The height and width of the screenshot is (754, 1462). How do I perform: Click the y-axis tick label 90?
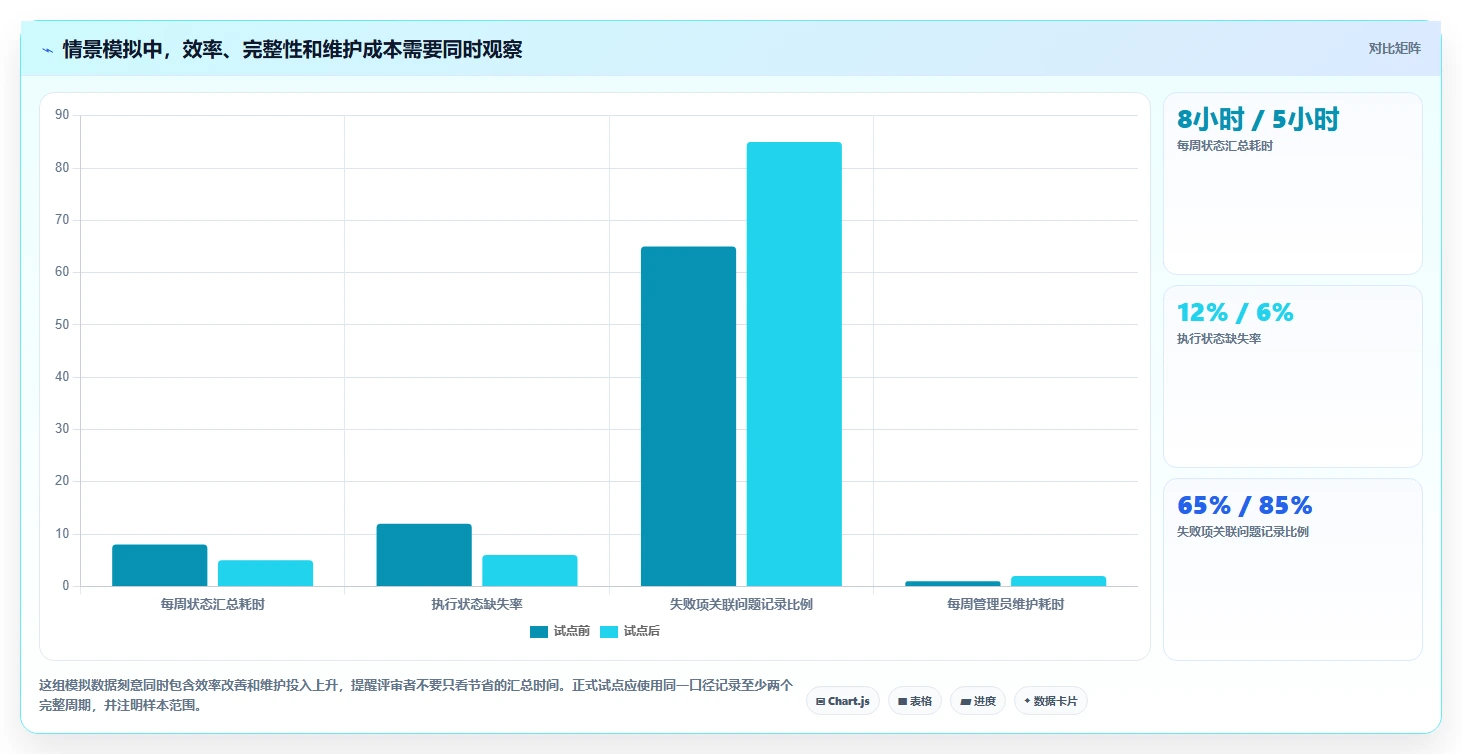pos(62,115)
